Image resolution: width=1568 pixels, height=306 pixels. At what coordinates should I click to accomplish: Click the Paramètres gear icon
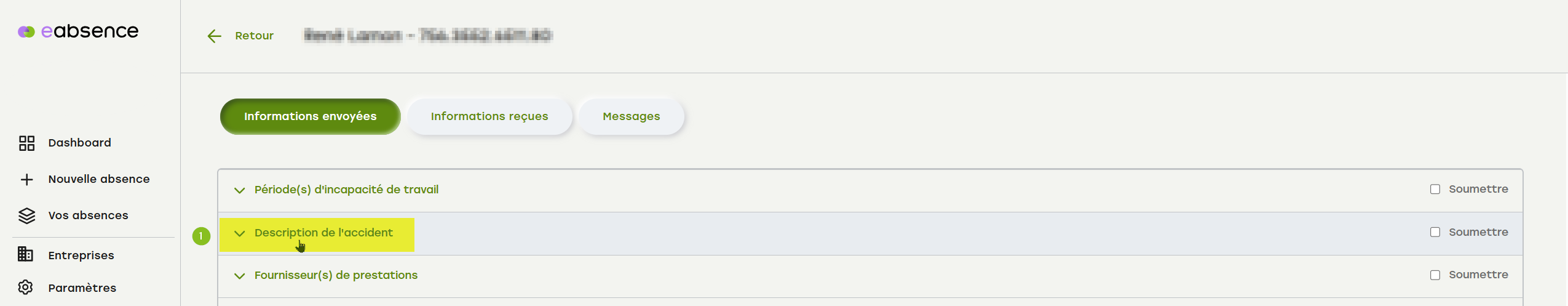tap(26, 288)
